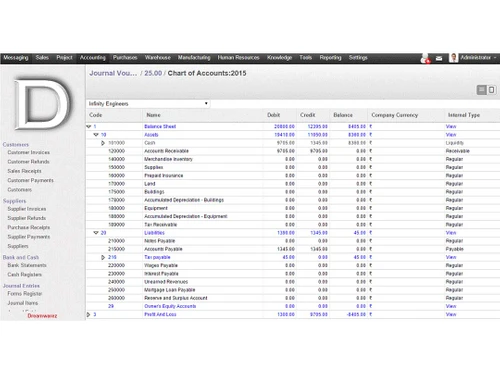Open the Tools menu

(306, 58)
